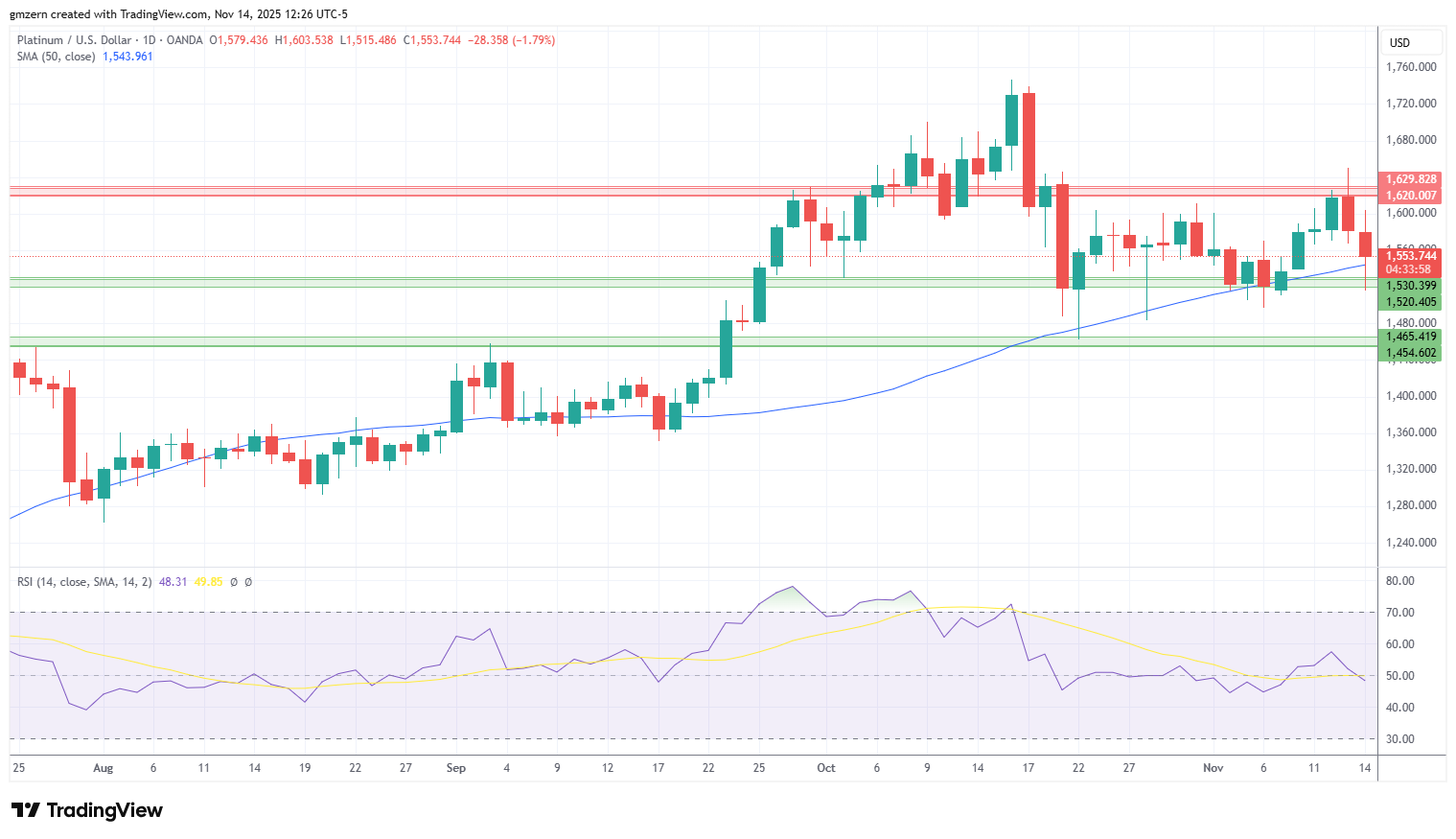Click the Sep label on the date axis
1456x839 pixels.
(456, 768)
